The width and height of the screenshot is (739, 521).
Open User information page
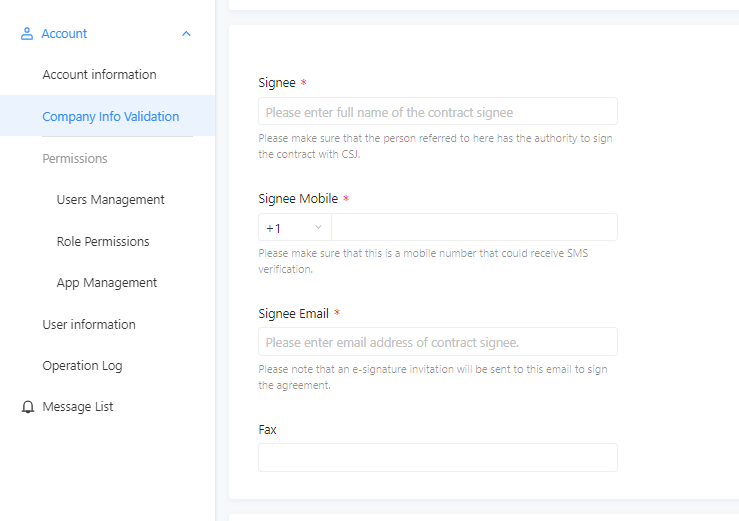pyautogui.click(x=89, y=324)
